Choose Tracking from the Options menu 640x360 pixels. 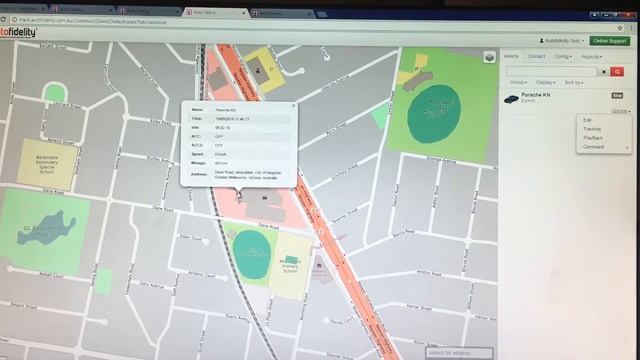tap(592, 129)
